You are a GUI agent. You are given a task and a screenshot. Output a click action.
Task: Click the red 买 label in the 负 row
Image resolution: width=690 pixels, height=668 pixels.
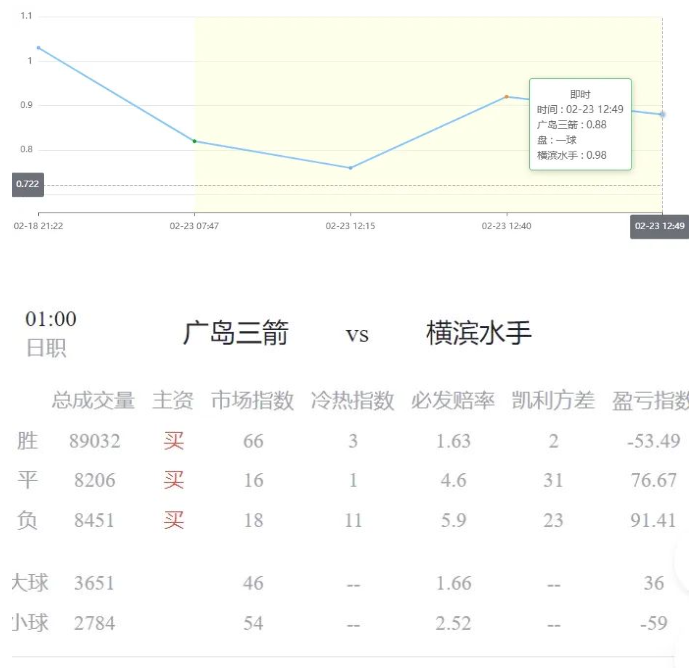pyautogui.click(x=174, y=520)
